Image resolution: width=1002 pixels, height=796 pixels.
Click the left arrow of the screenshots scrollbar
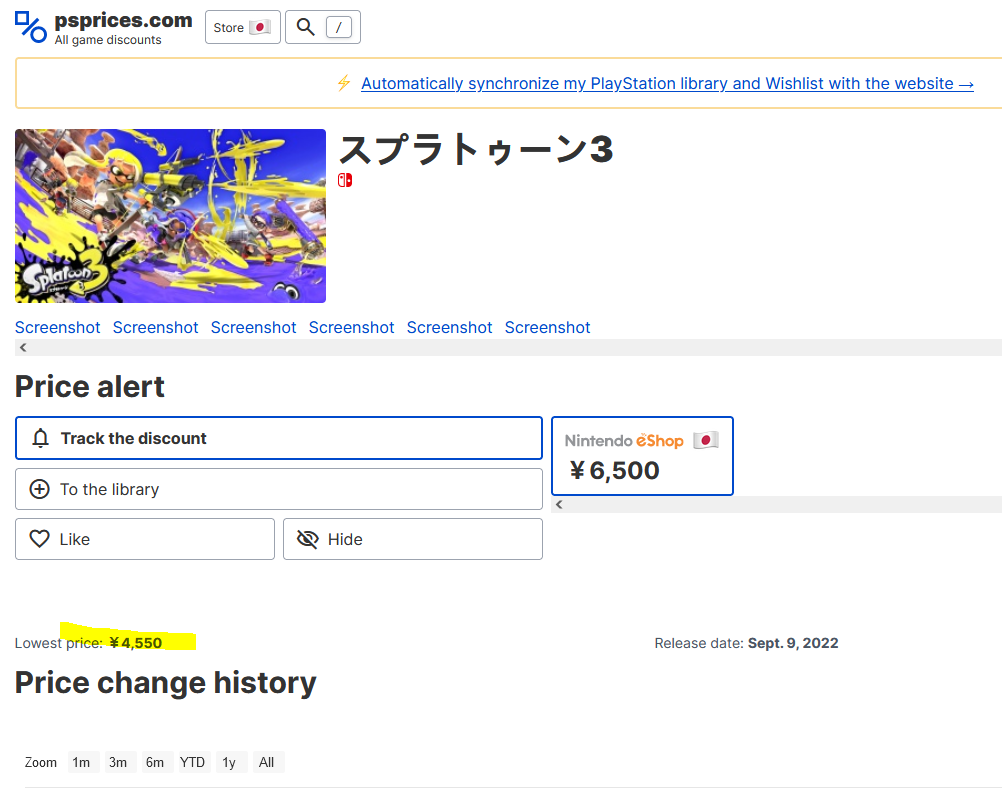(23, 348)
